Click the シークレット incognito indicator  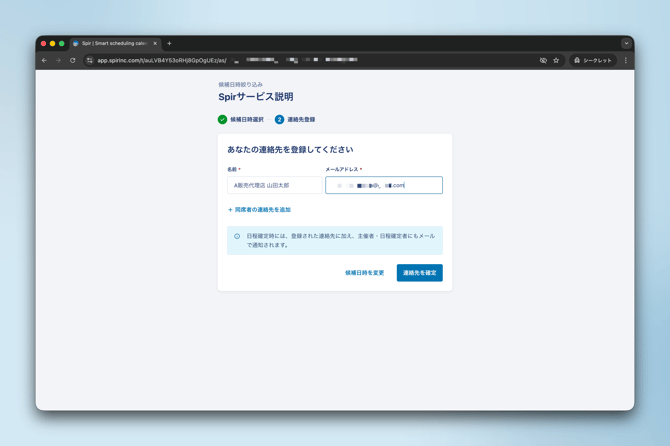592,60
